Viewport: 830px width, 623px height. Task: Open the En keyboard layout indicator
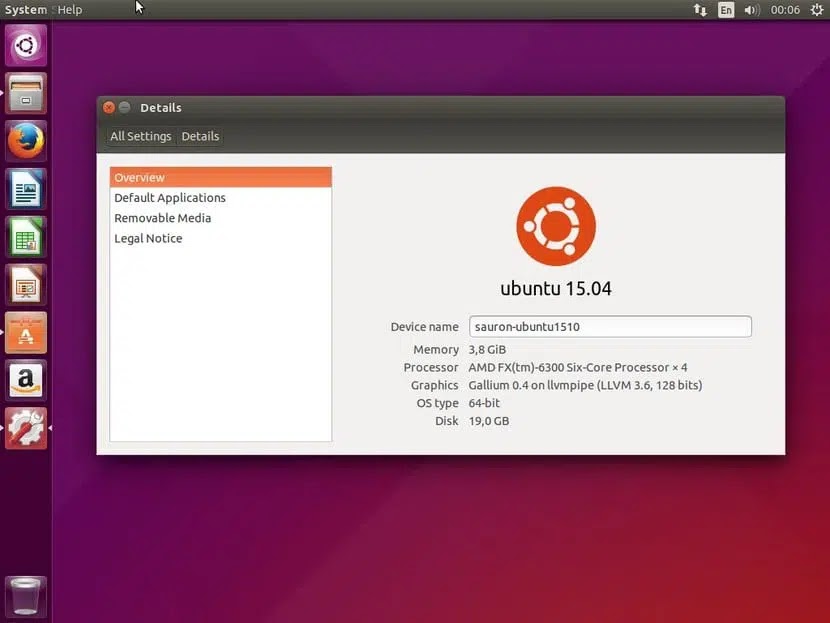(x=726, y=10)
